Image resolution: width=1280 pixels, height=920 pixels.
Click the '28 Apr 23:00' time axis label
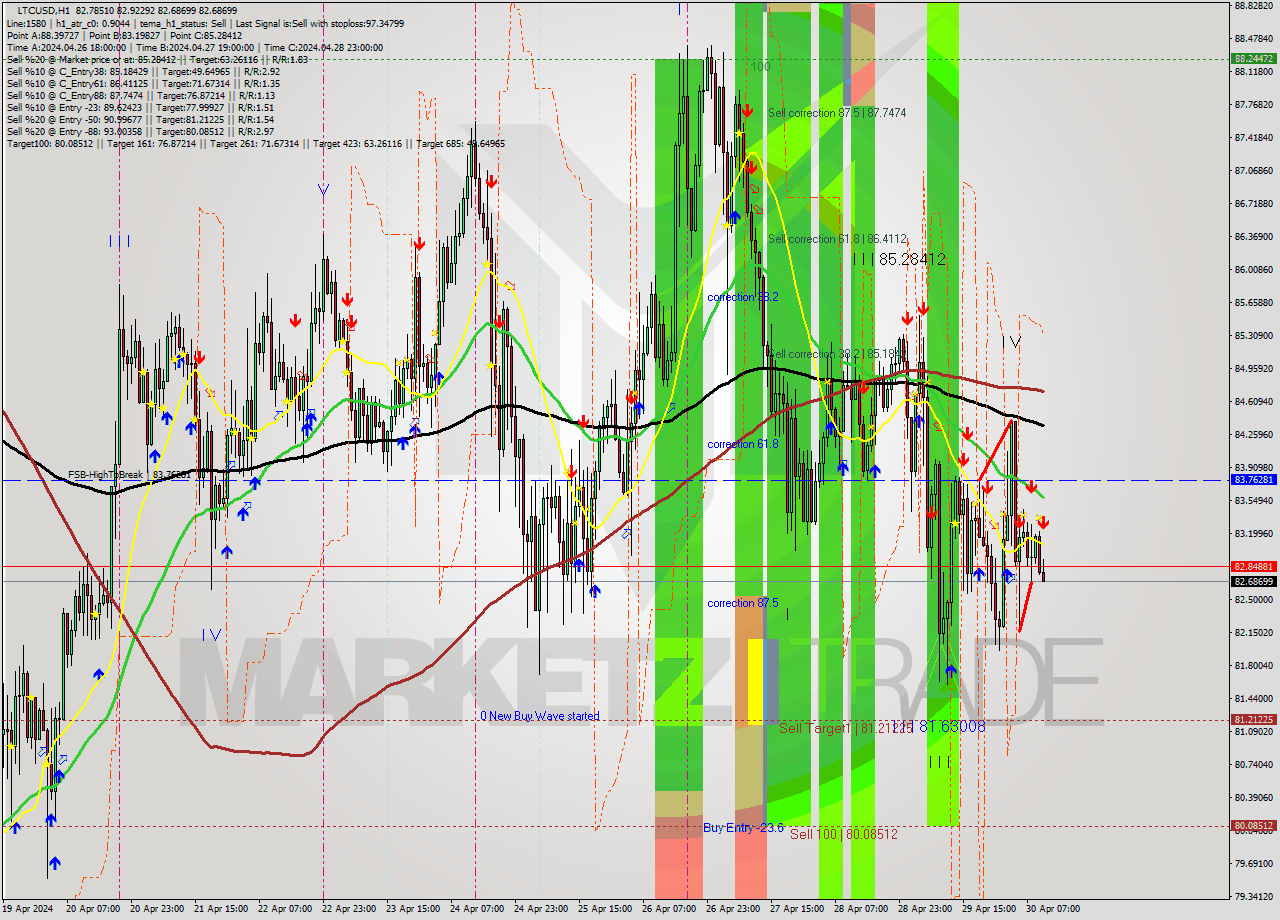925,909
